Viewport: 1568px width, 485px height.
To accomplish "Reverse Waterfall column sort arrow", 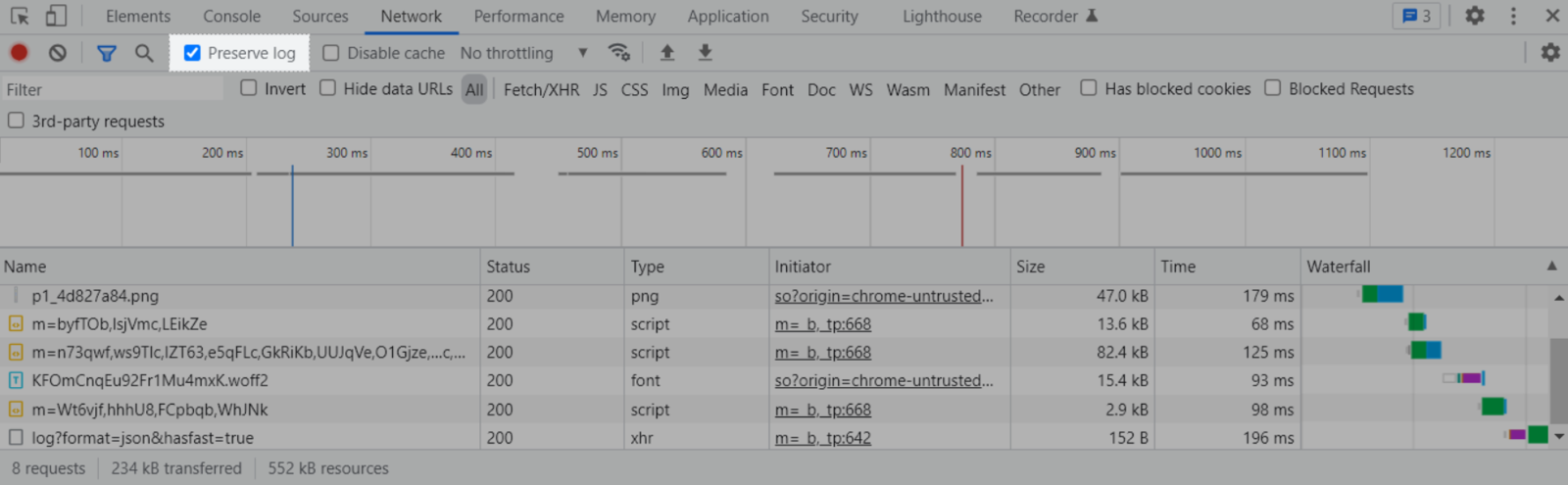I will 1551,266.
